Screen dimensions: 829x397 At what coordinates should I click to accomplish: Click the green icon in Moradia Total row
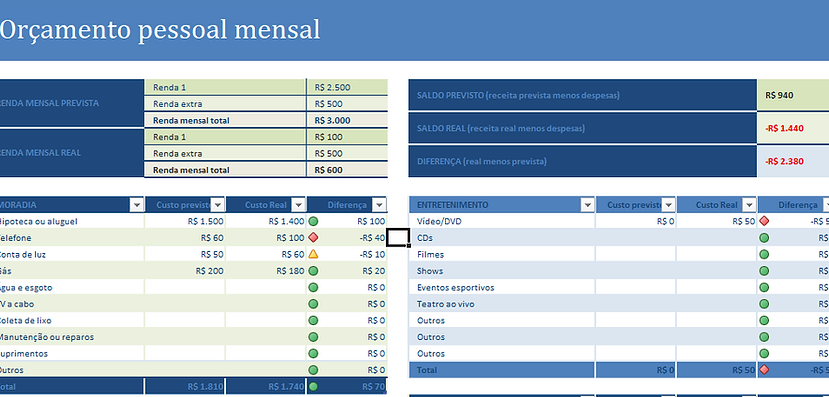pos(313,386)
